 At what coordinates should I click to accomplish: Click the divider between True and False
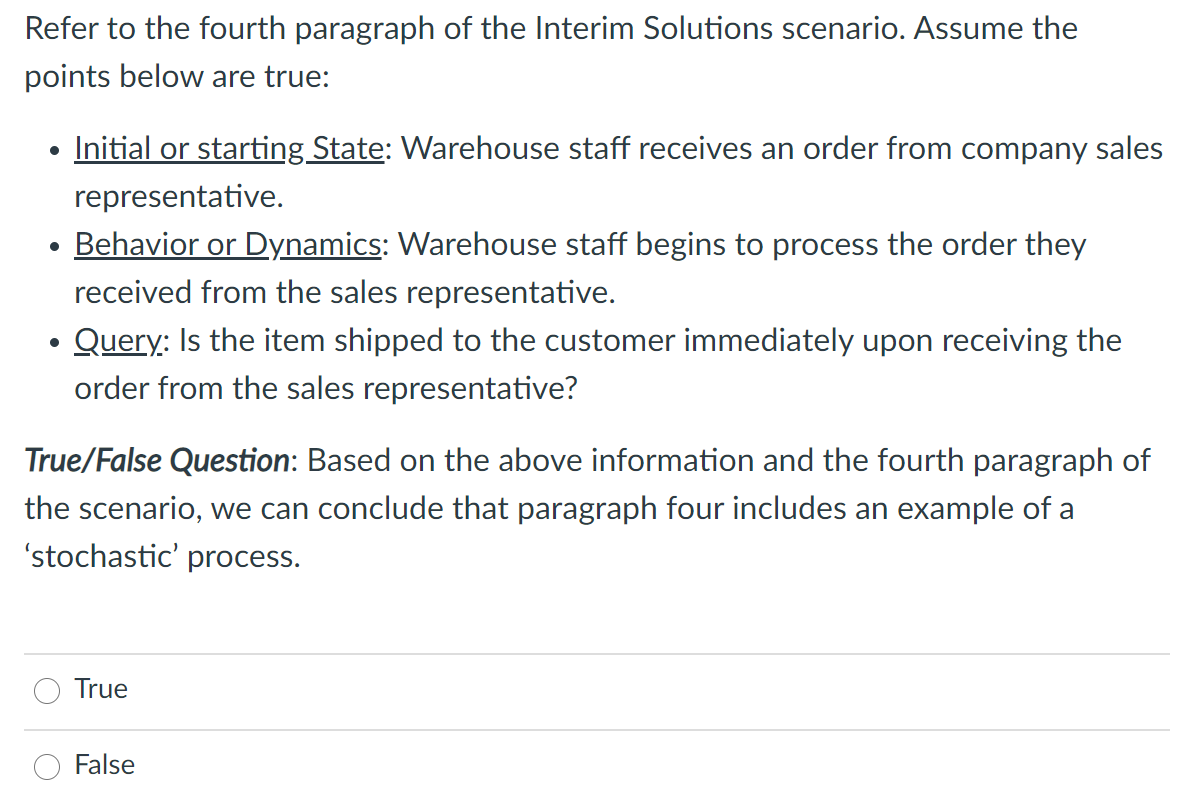tap(591, 728)
